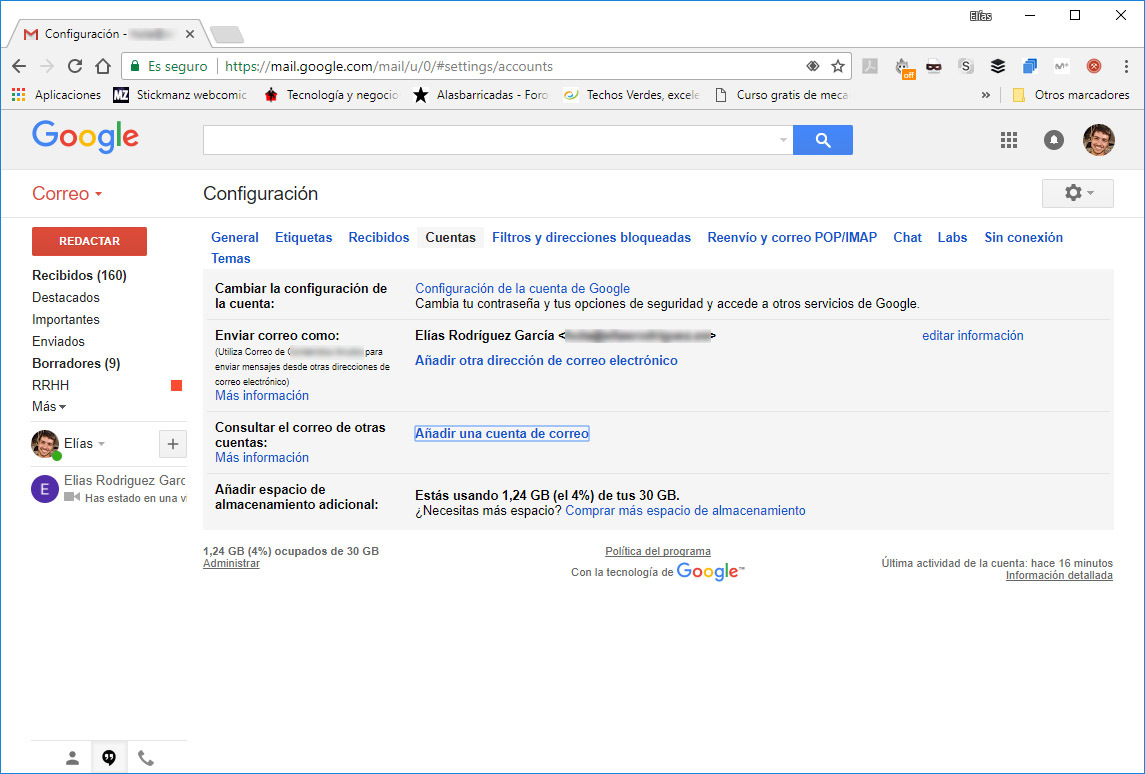Click Chrome's home icon
Screen dimensions: 1145x774
click(103, 66)
